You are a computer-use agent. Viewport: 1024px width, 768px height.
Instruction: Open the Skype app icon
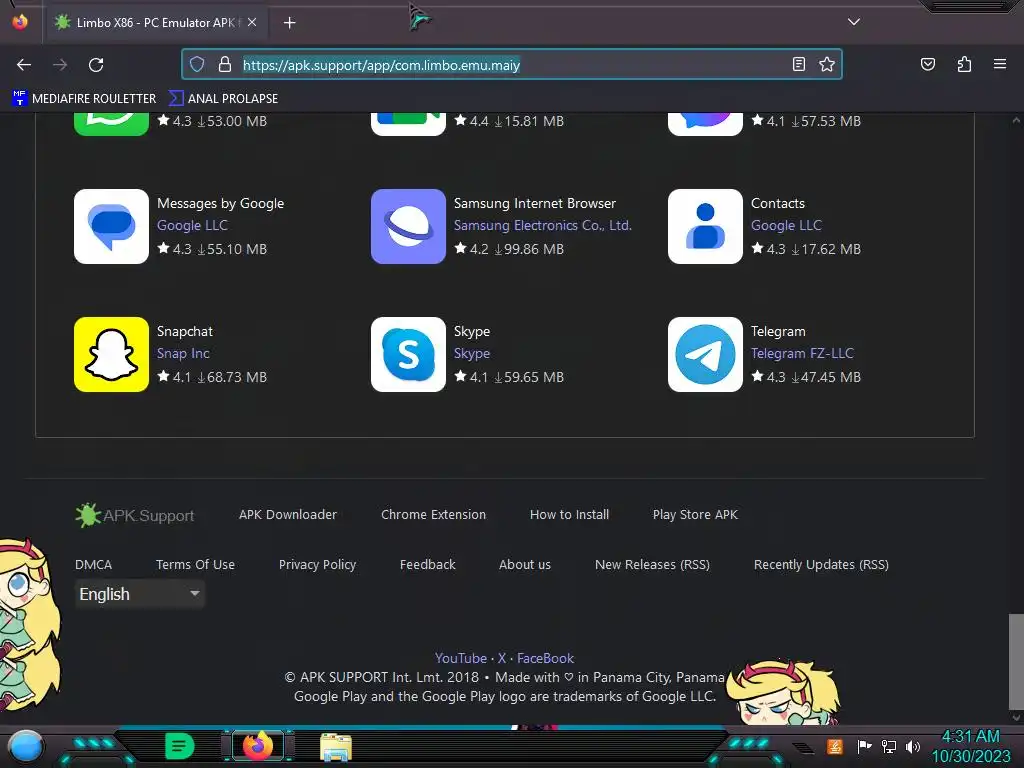coord(408,354)
